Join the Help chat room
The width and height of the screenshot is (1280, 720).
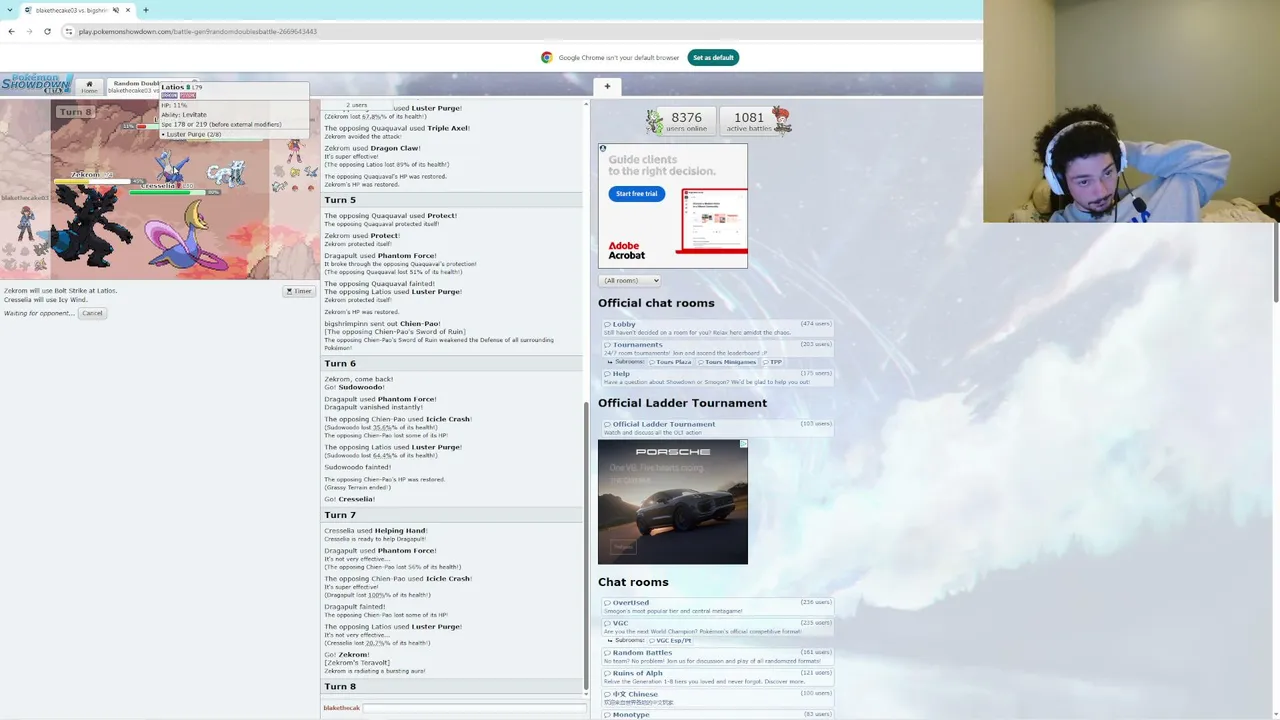pos(716,377)
